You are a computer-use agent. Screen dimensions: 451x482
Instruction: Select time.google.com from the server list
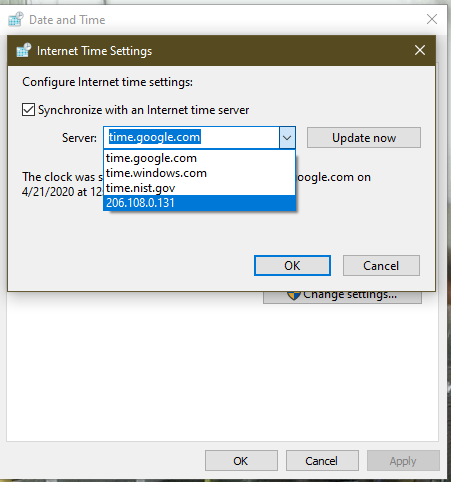pyautogui.click(x=199, y=158)
